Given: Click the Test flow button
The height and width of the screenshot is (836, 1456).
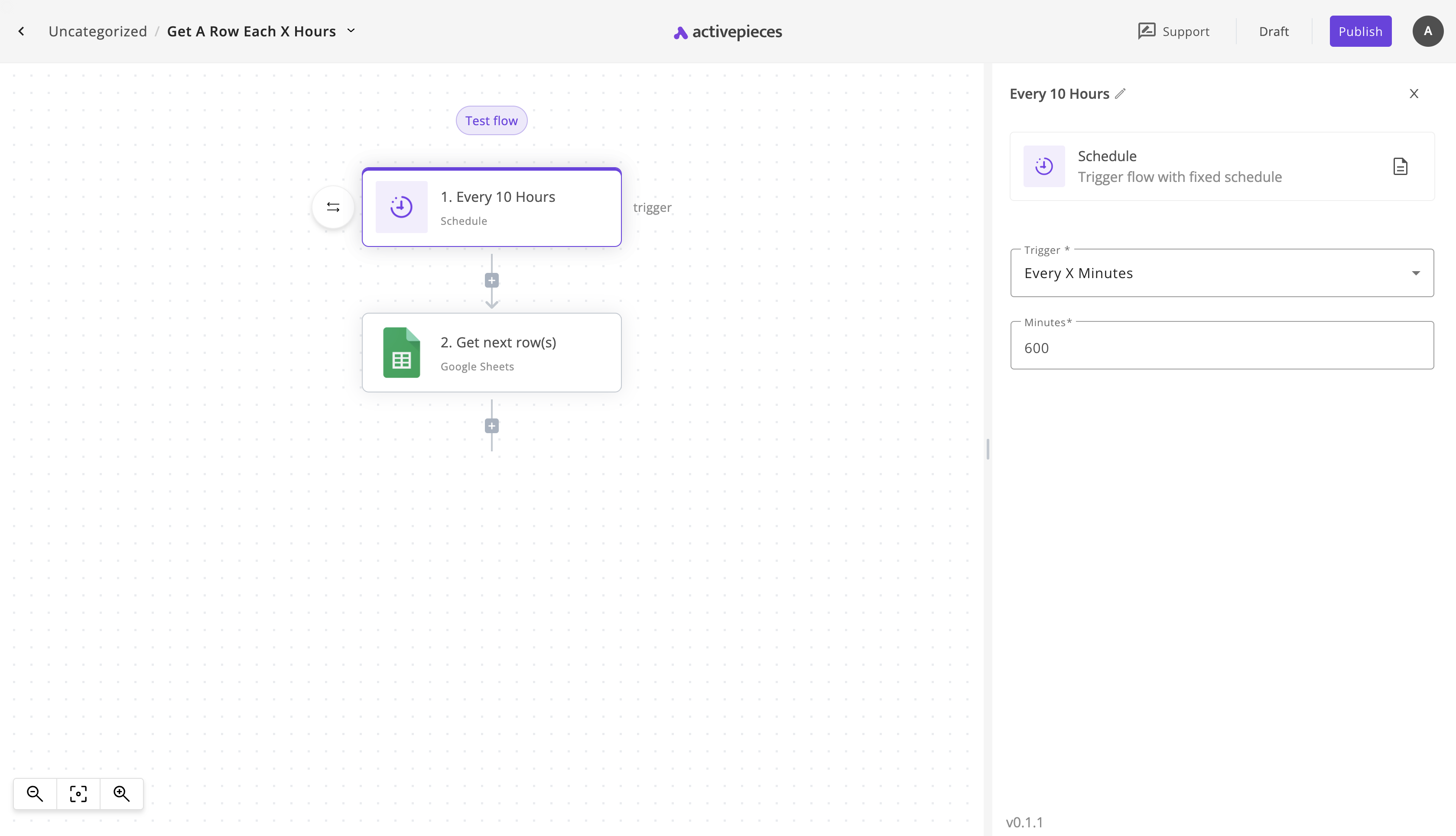Looking at the screenshot, I should [492, 120].
